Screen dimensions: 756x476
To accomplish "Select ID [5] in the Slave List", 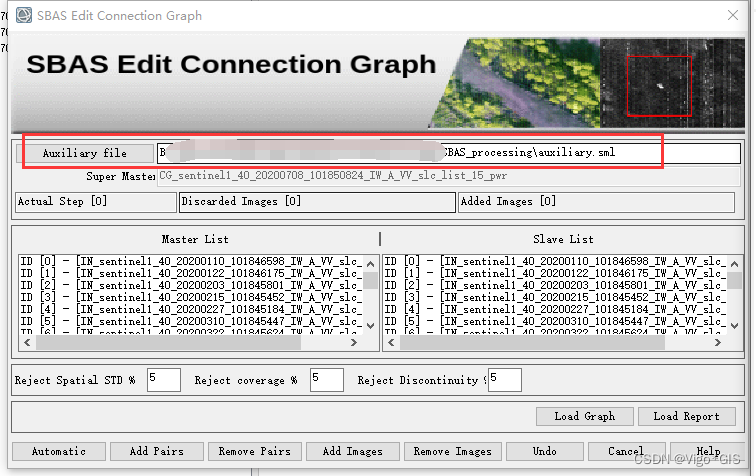I will tap(555, 322).
